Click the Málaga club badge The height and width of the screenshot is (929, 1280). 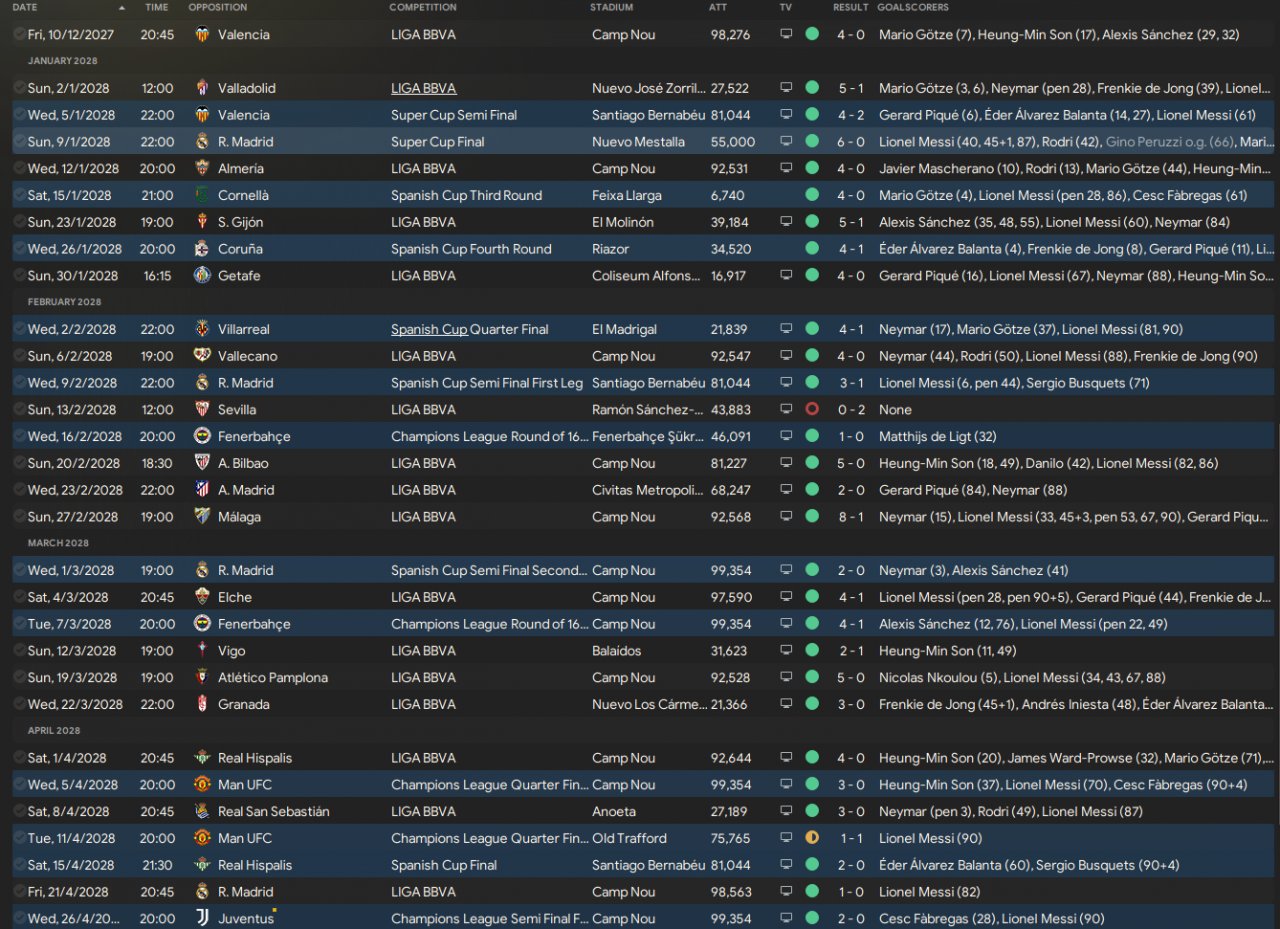202,517
